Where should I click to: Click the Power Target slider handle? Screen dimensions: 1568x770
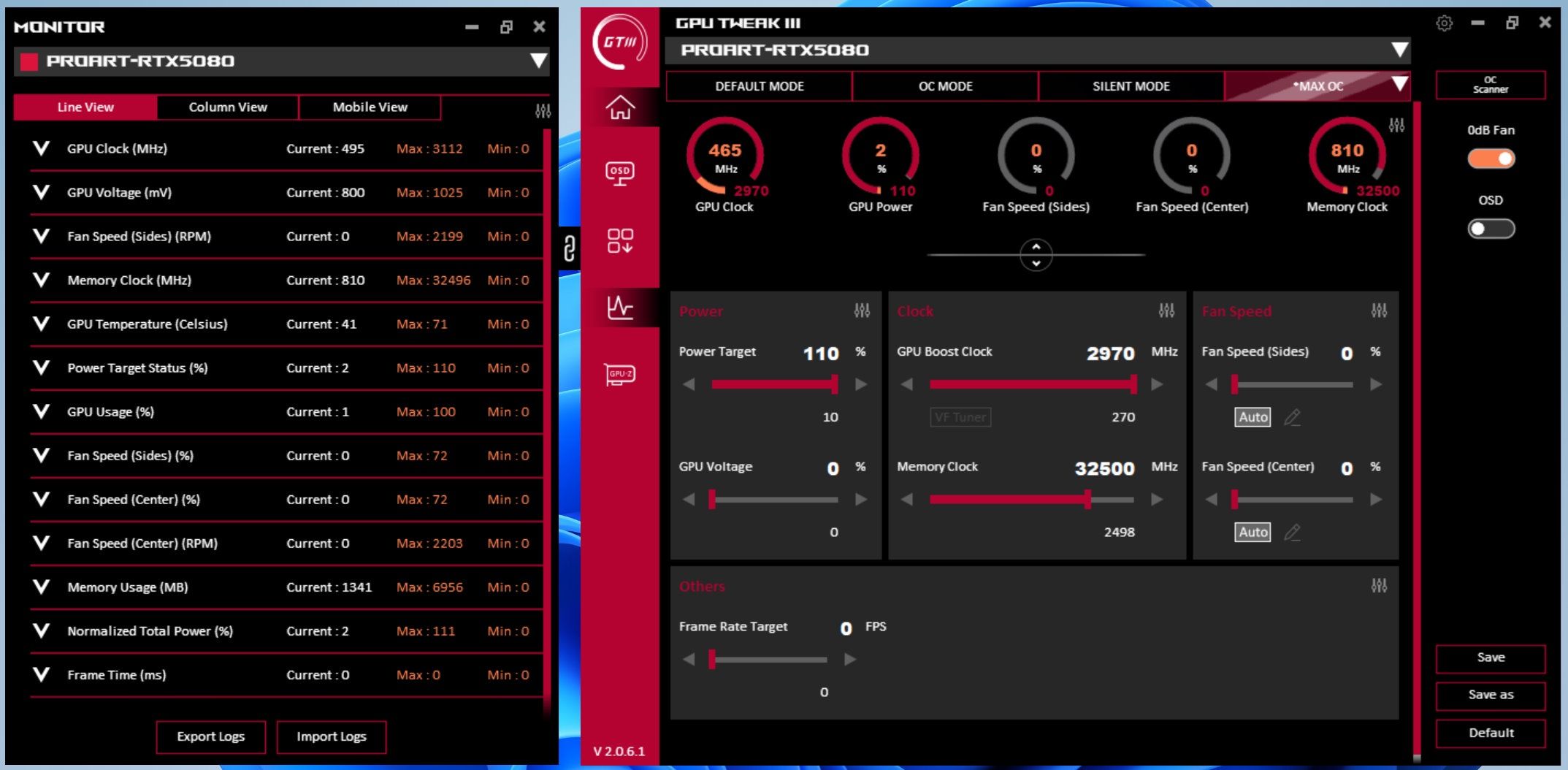click(835, 384)
